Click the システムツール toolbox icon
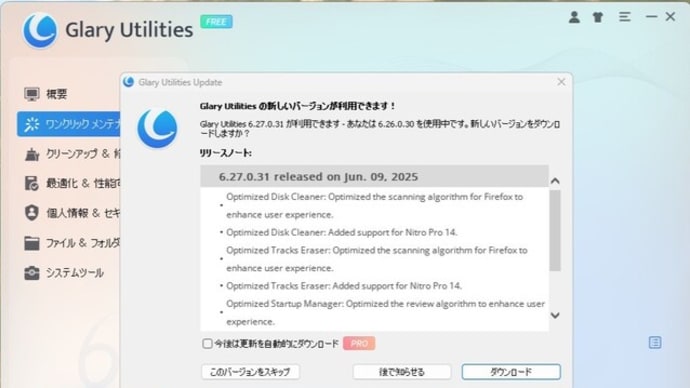This screenshot has width=690, height=388. click(32, 273)
